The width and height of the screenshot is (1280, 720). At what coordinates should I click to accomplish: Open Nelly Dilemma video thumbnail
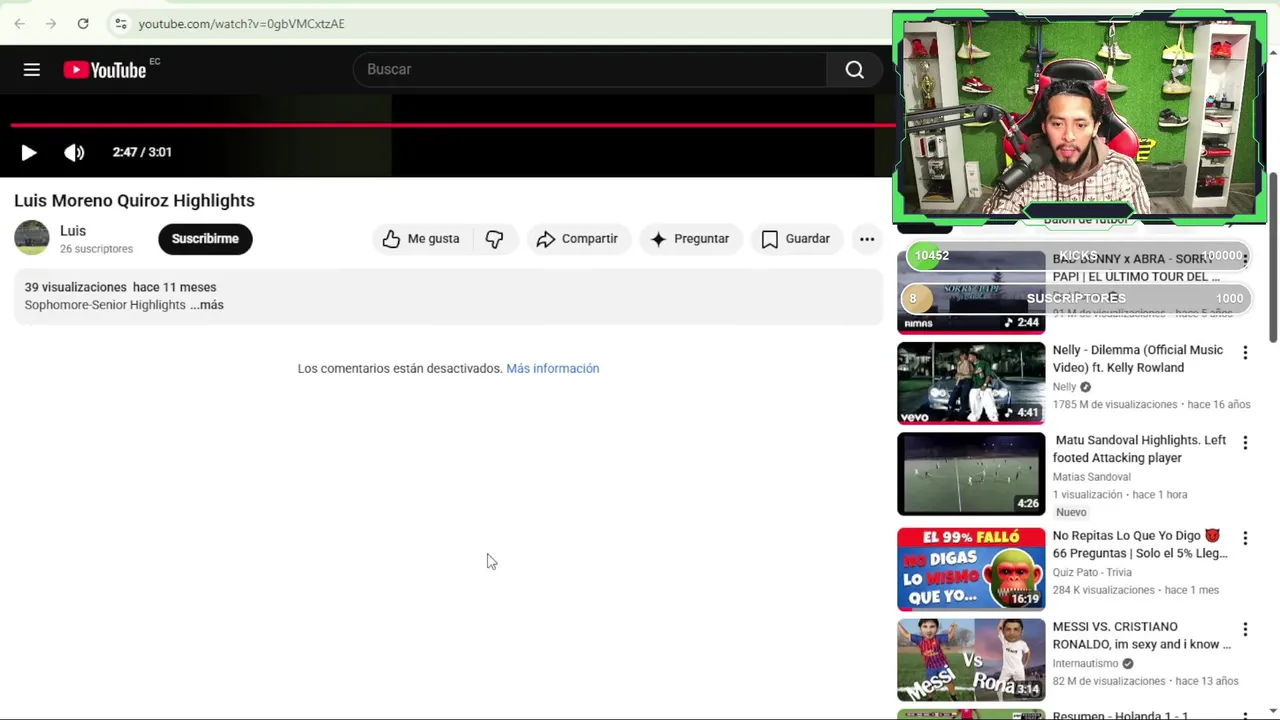[971, 383]
